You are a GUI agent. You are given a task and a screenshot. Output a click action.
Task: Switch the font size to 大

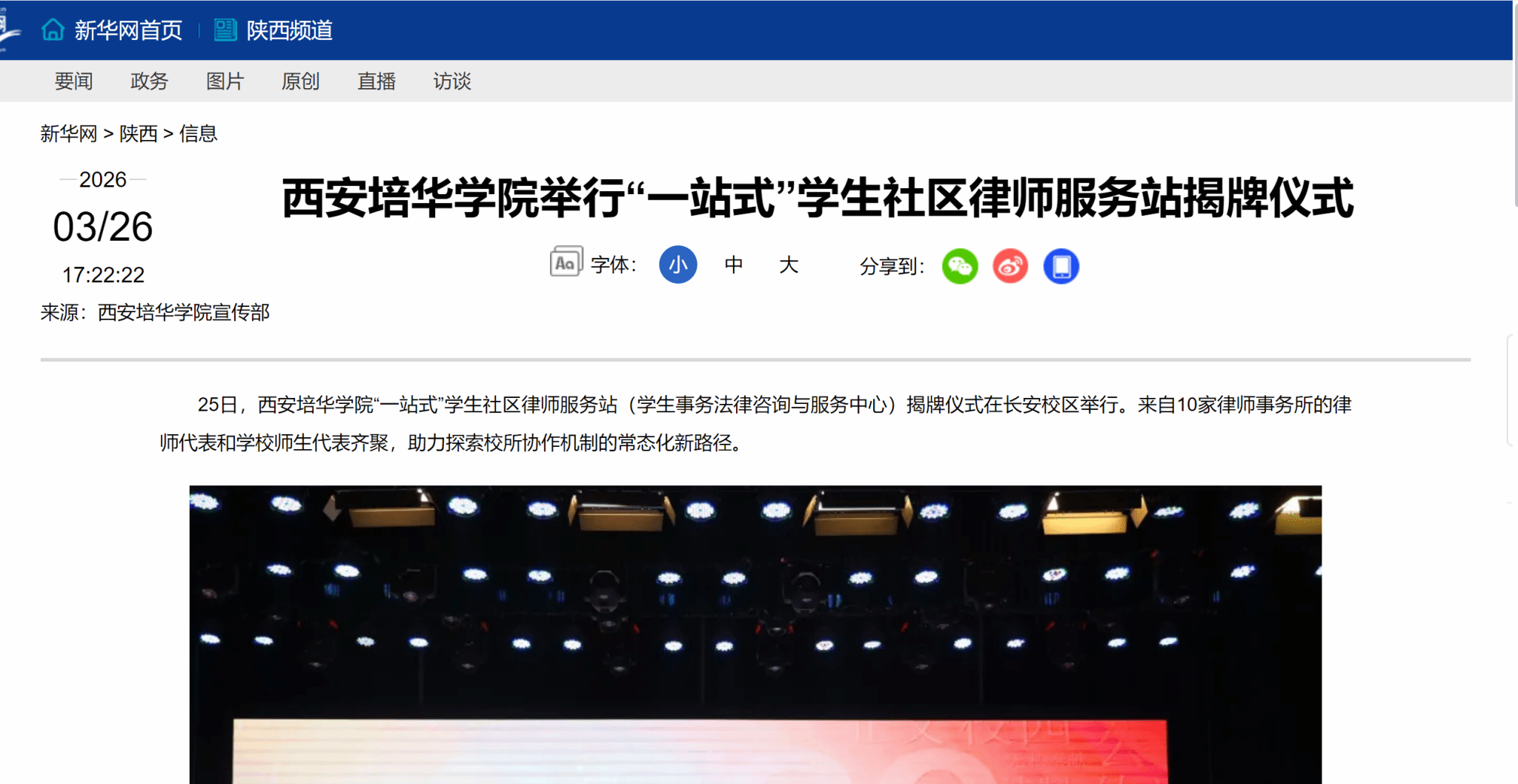pos(789,265)
